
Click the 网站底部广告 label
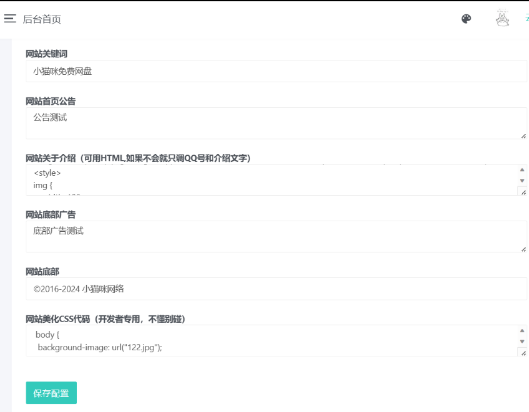(51, 215)
